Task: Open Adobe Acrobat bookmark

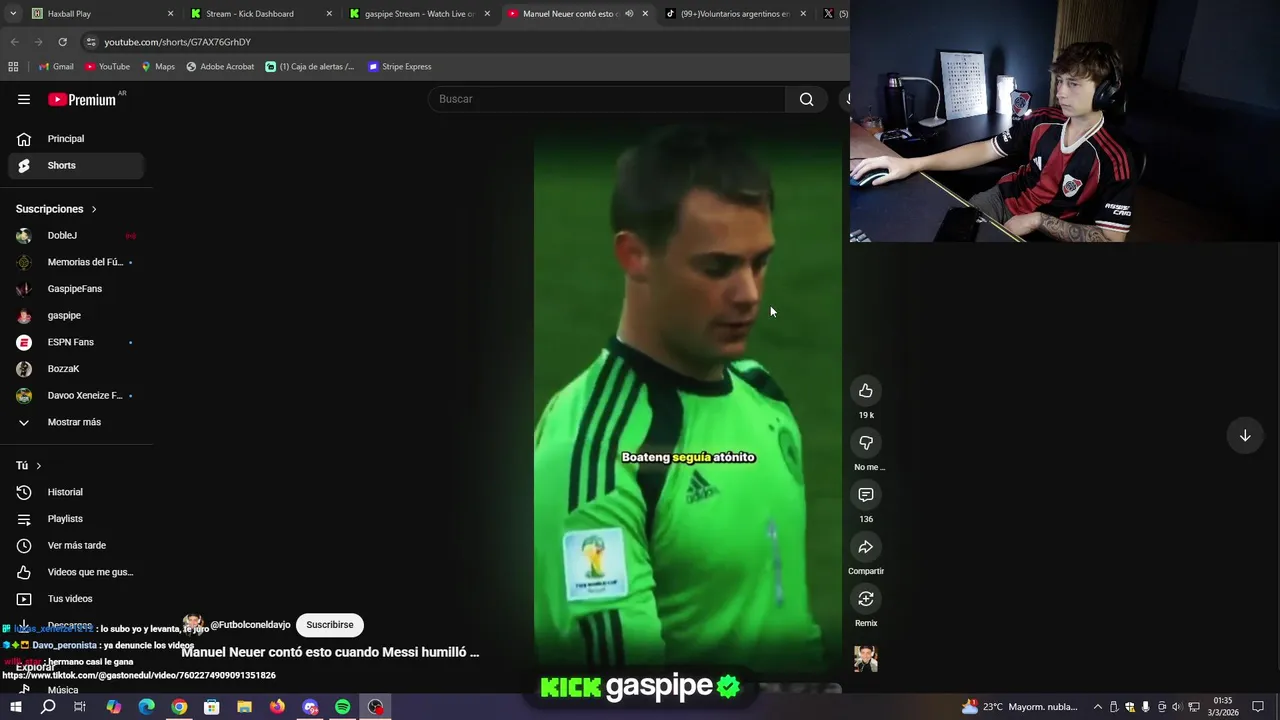Action: pyautogui.click(x=220, y=67)
